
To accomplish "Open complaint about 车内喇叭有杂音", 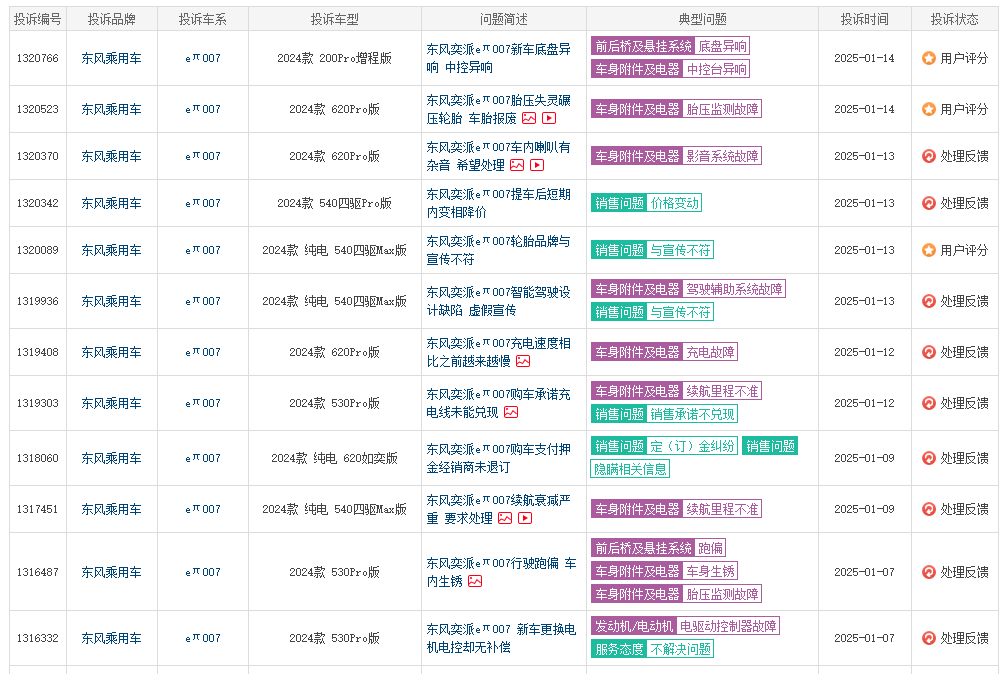I will pos(498,156).
